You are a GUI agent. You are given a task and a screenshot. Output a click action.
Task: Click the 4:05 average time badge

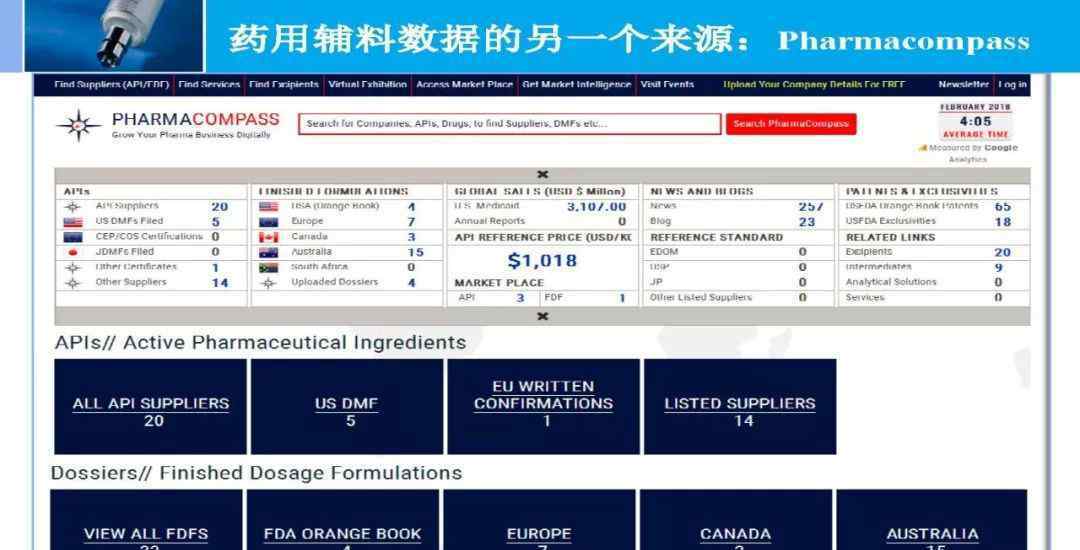[975, 121]
